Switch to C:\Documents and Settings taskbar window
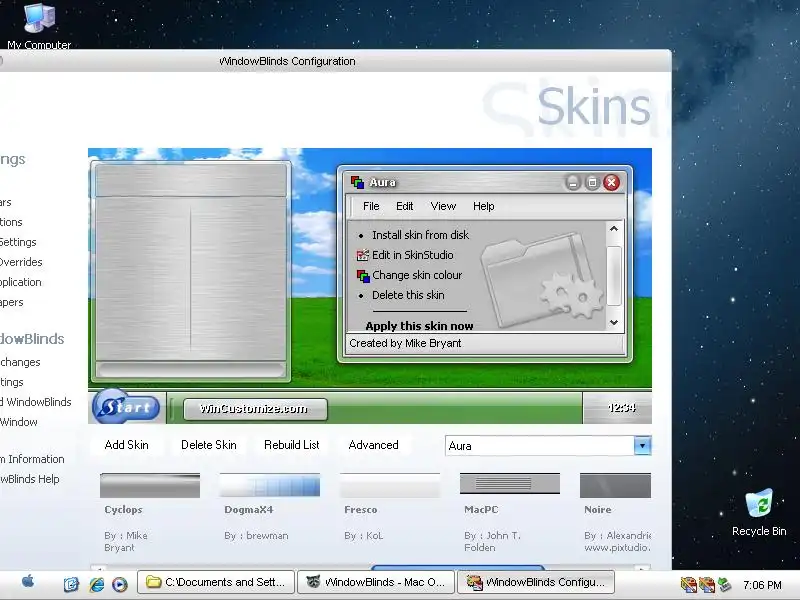Screen dimensions: 800x600 (216, 582)
